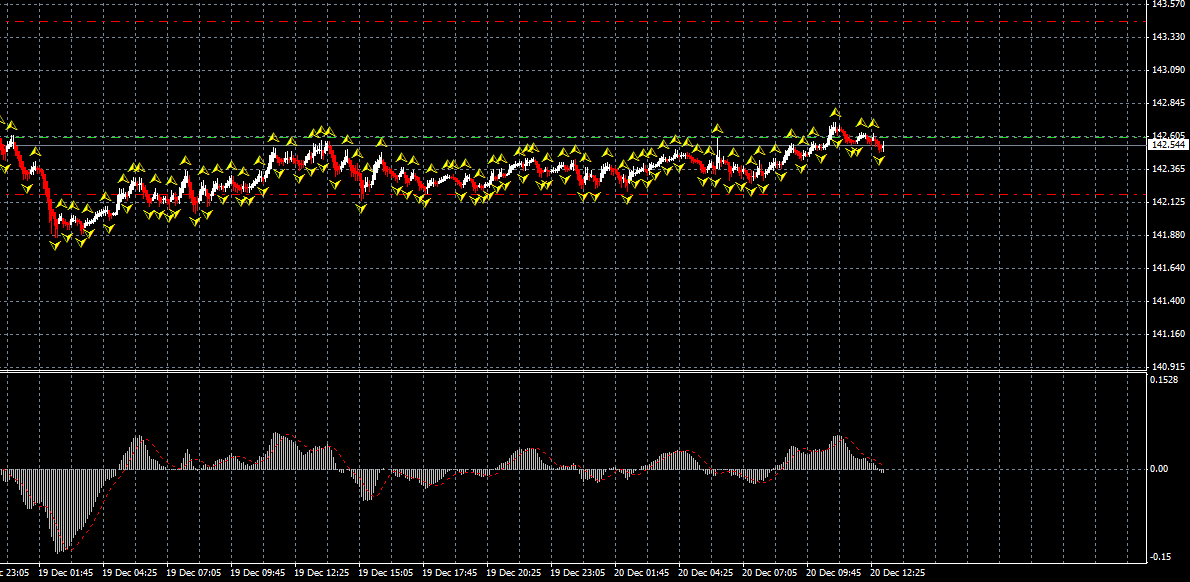Click the 19 Dec 04:25 time label

[x=130, y=573]
